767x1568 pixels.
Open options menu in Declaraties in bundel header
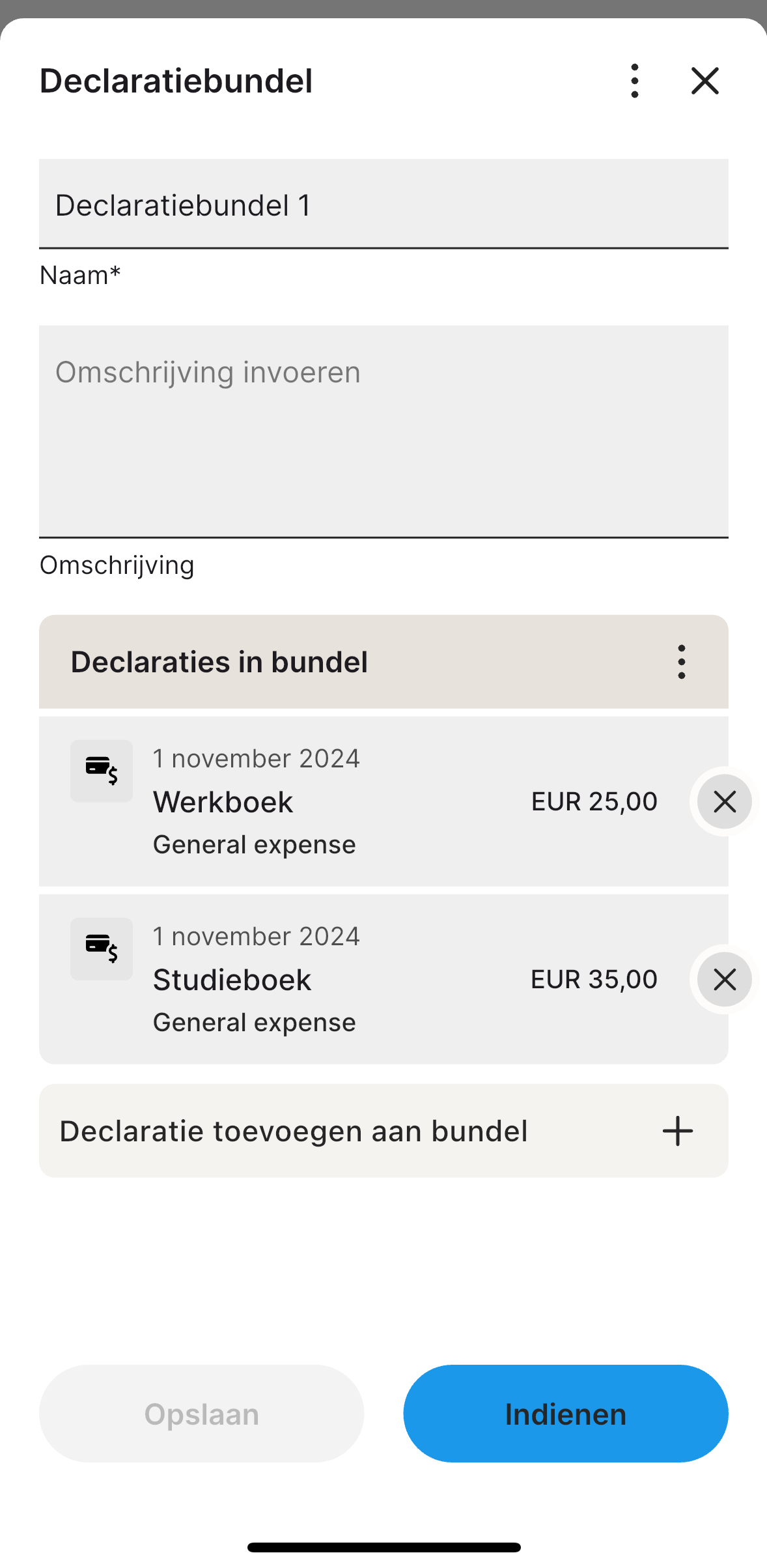[x=681, y=662]
